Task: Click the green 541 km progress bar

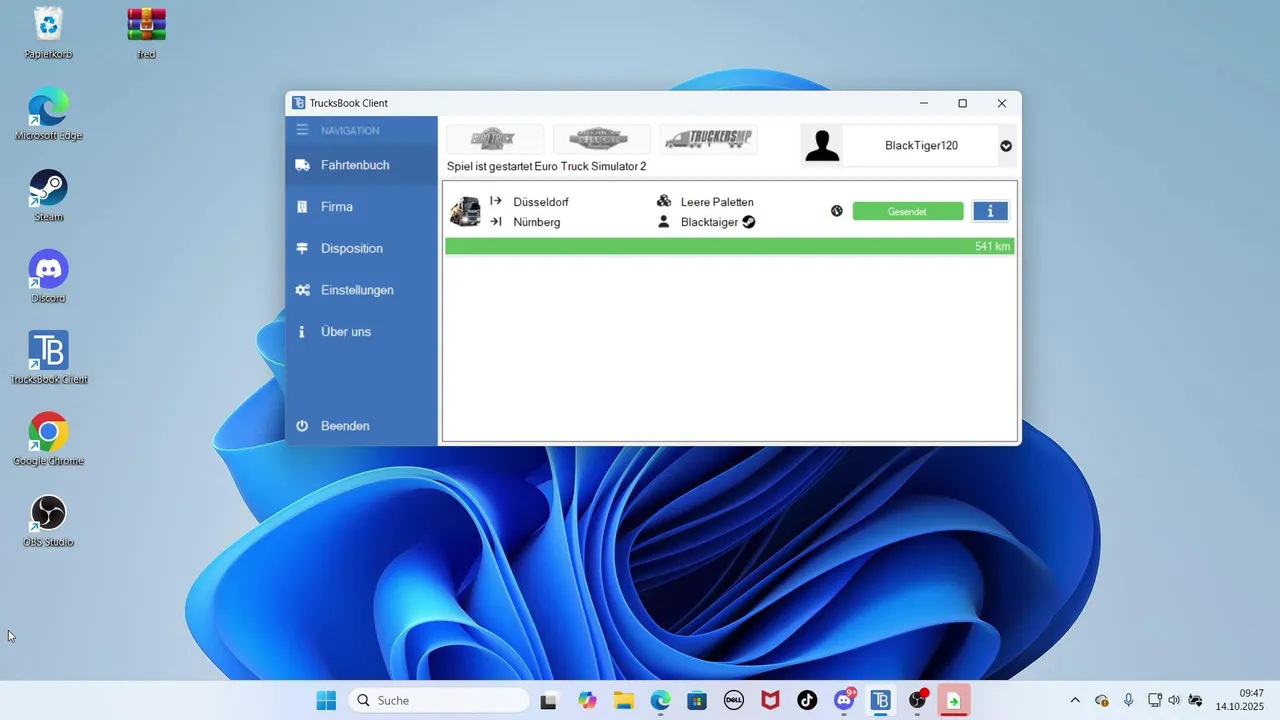Action: 730,246
